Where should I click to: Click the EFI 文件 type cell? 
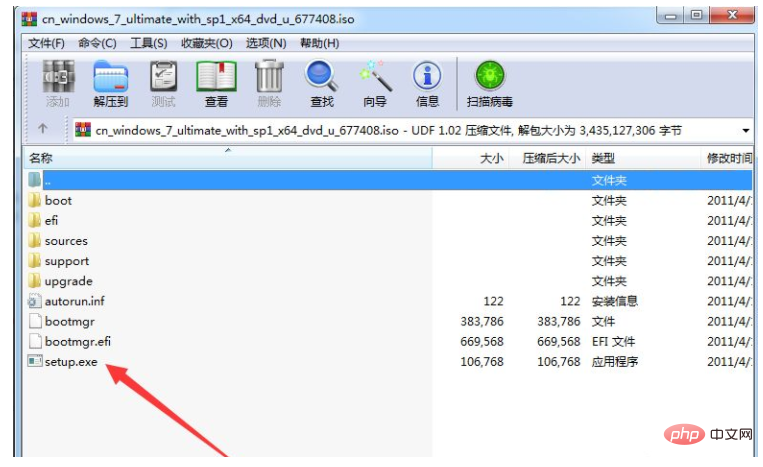click(613, 341)
